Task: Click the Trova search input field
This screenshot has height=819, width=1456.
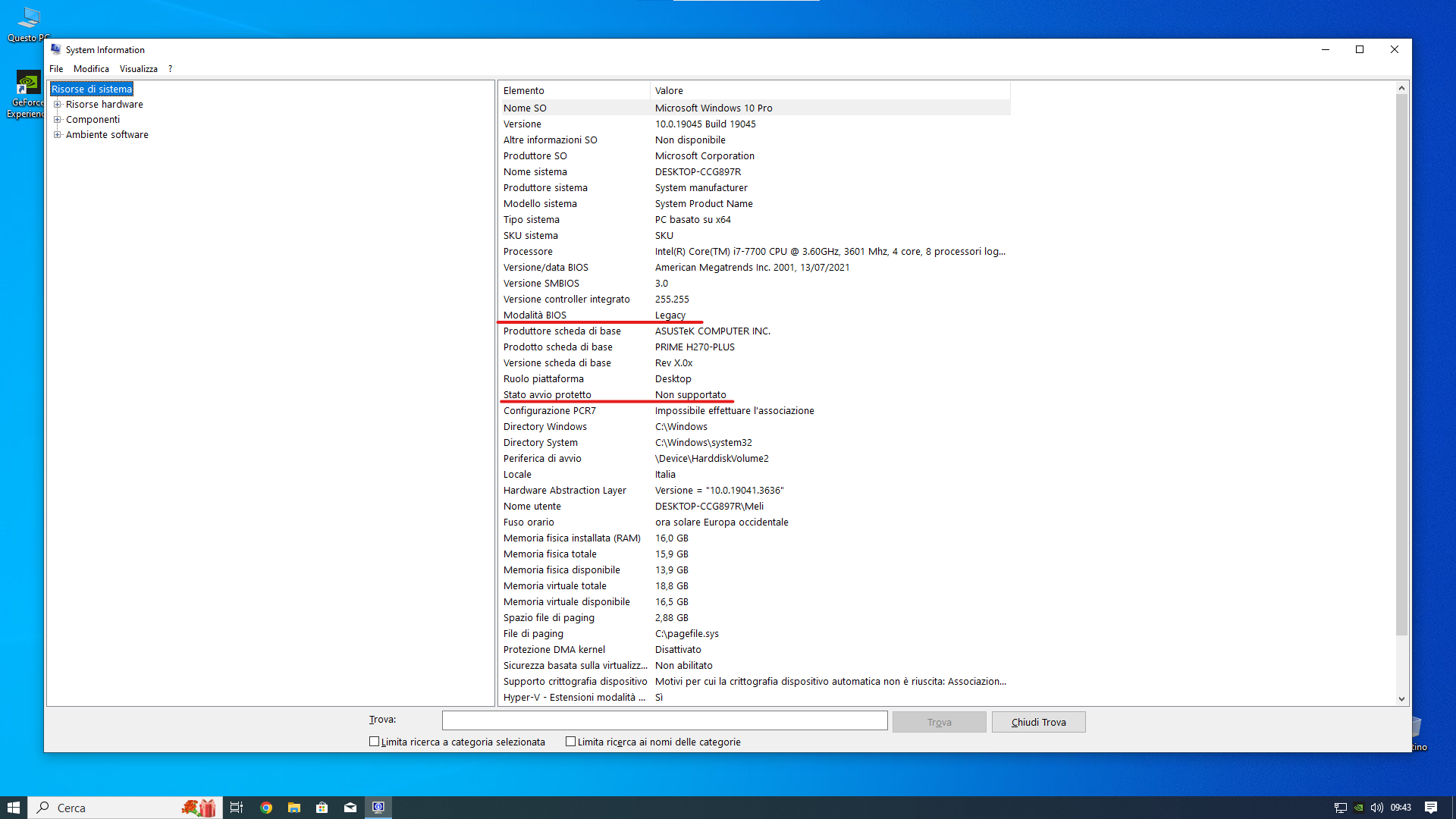Action: [666, 720]
